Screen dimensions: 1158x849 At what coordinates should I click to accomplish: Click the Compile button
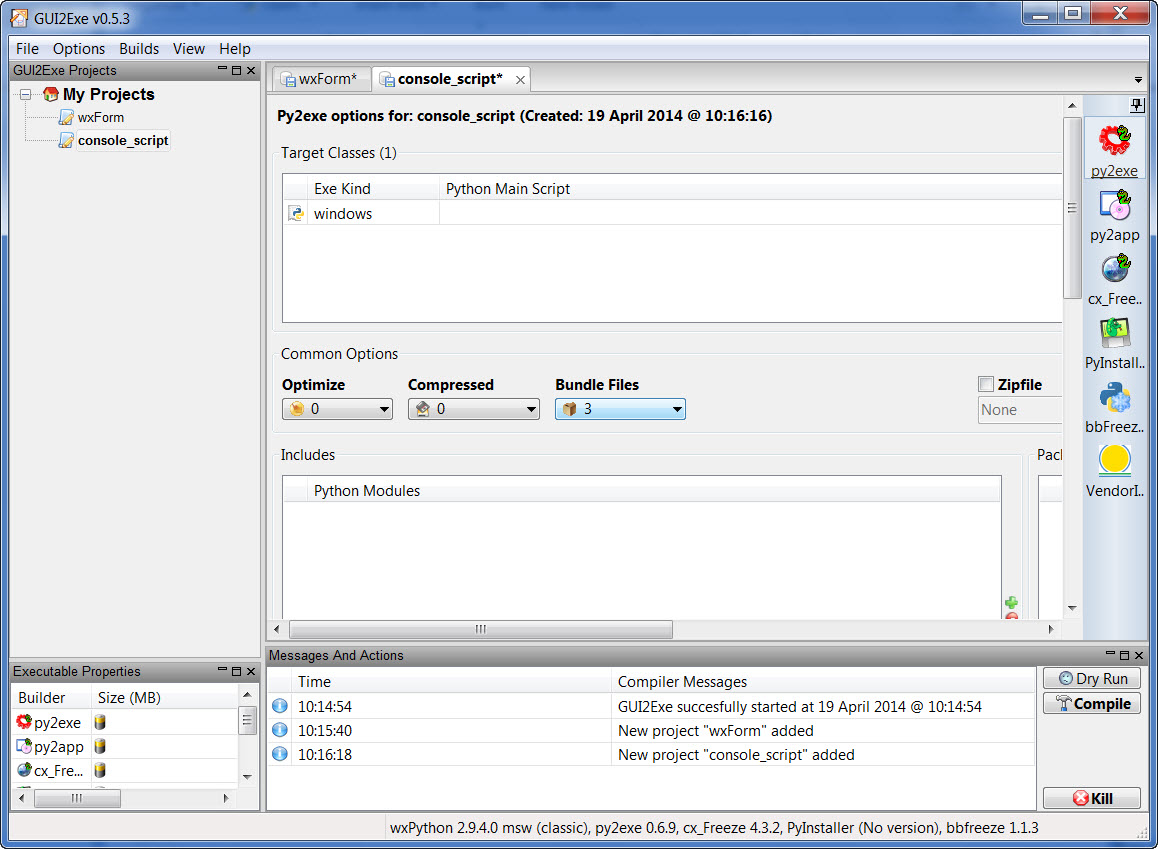coord(1091,704)
